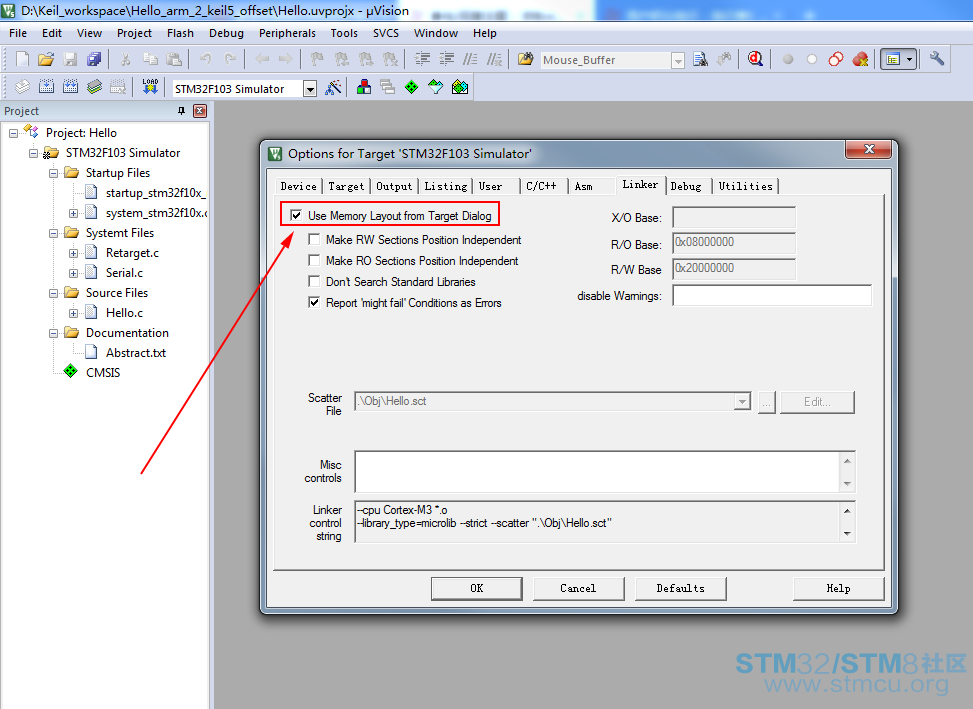Click the Select Software Packs icon

[436, 87]
